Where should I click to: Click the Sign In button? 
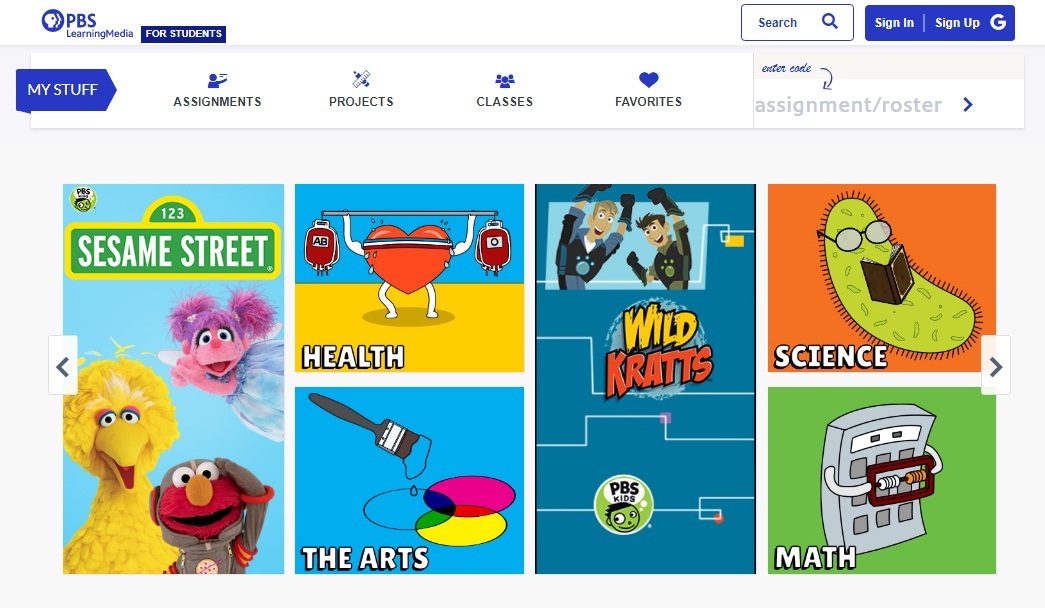(x=894, y=23)
